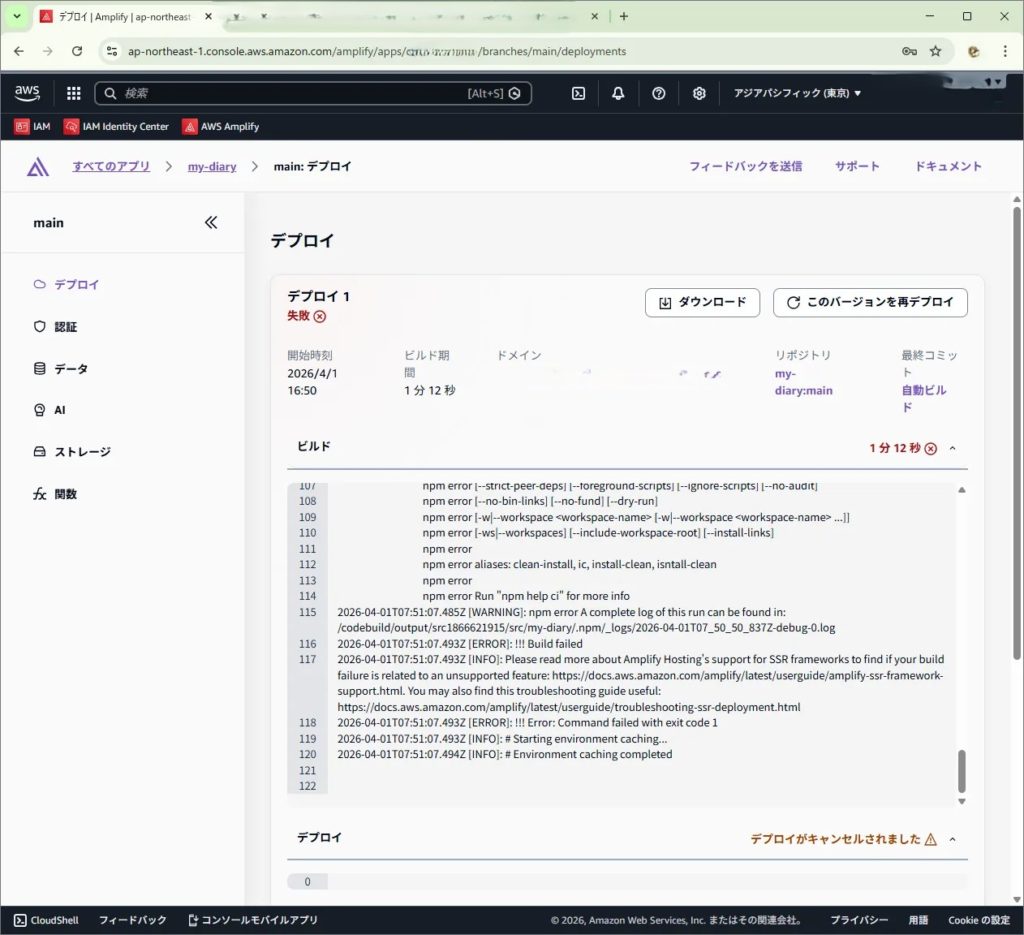This screenshot has height=935, width=1024.
Task: Select ストレージ in the sidebar
Action: coord(82,452)
